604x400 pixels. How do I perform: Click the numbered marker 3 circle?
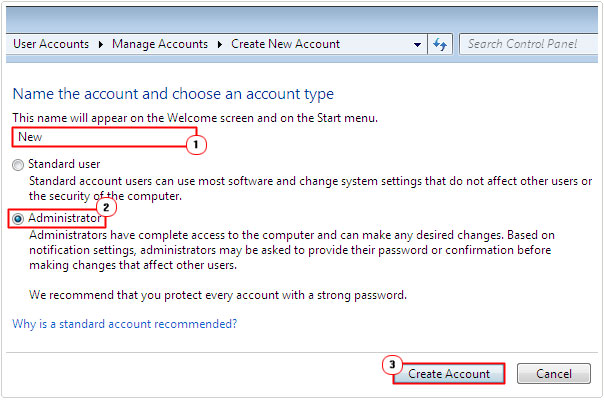point(392,365)
